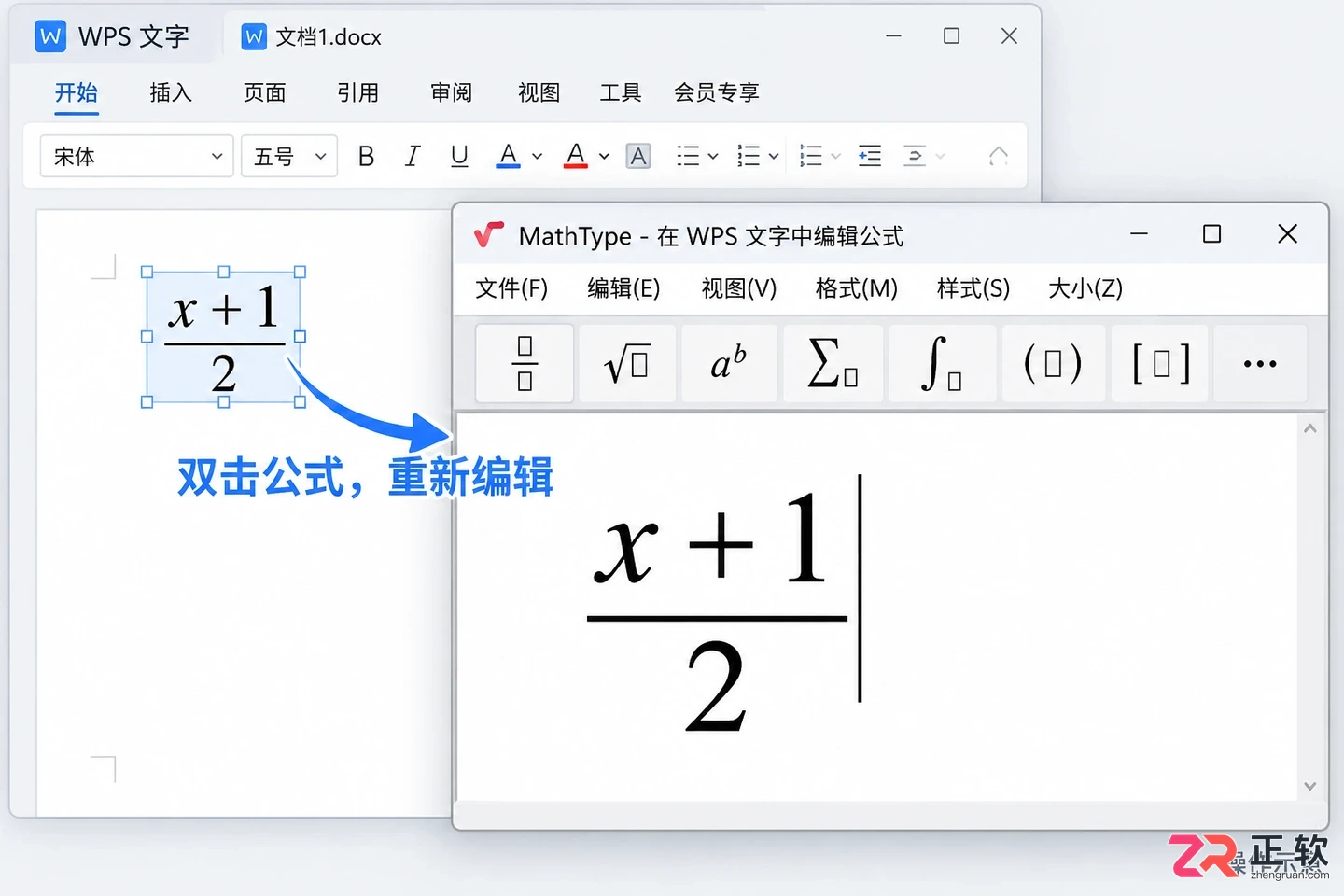This screenshot has height=896, width=1344.
Task: Apply red font color in WPS
Action: (576, 156)
